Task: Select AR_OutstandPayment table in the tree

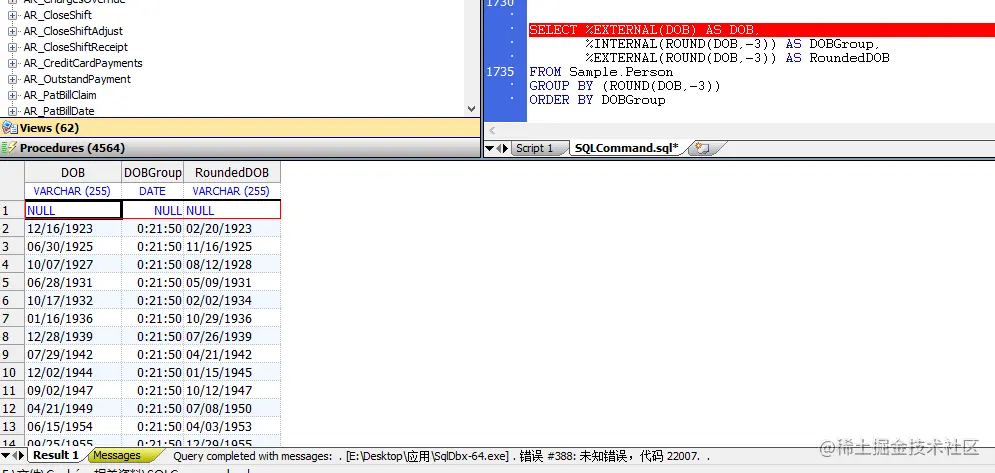Action: coord(77,79)
